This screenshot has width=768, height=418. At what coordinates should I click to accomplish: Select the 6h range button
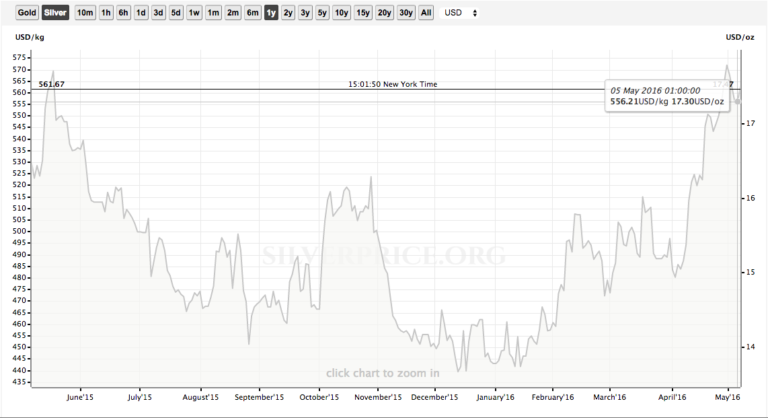coord(123,13)
